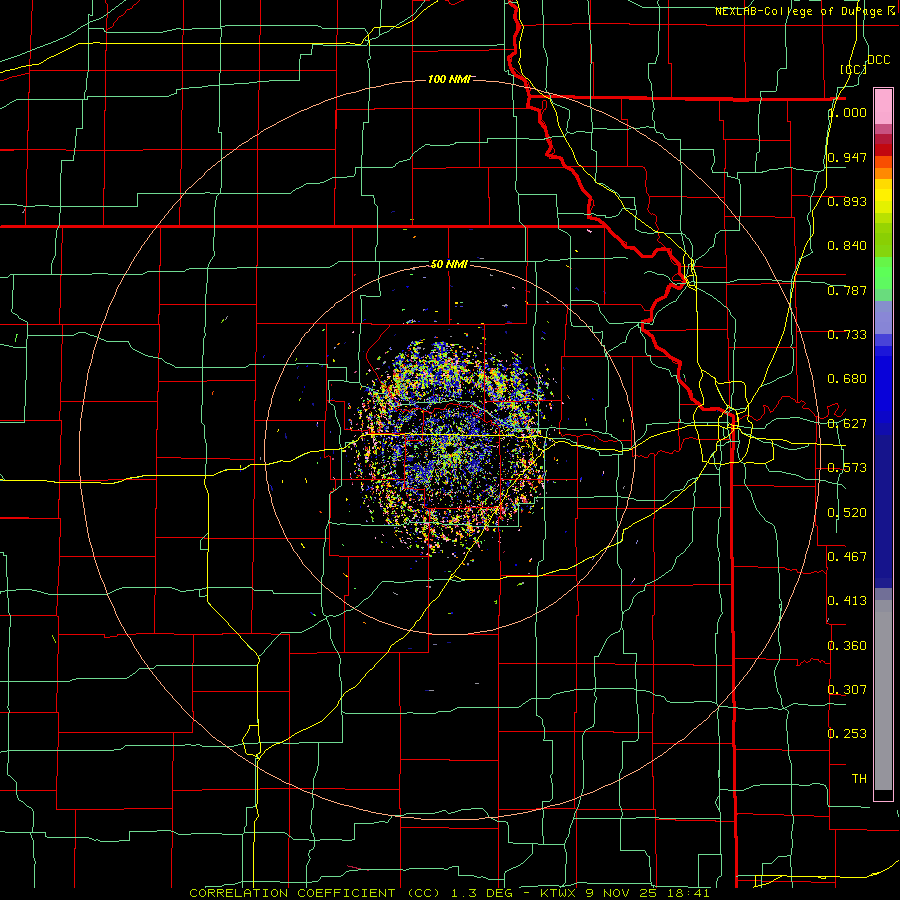Viewport: 900px width, 900px height.
Task: Pick the gray segment of the color bar
Action: click(x=883, y=695)
